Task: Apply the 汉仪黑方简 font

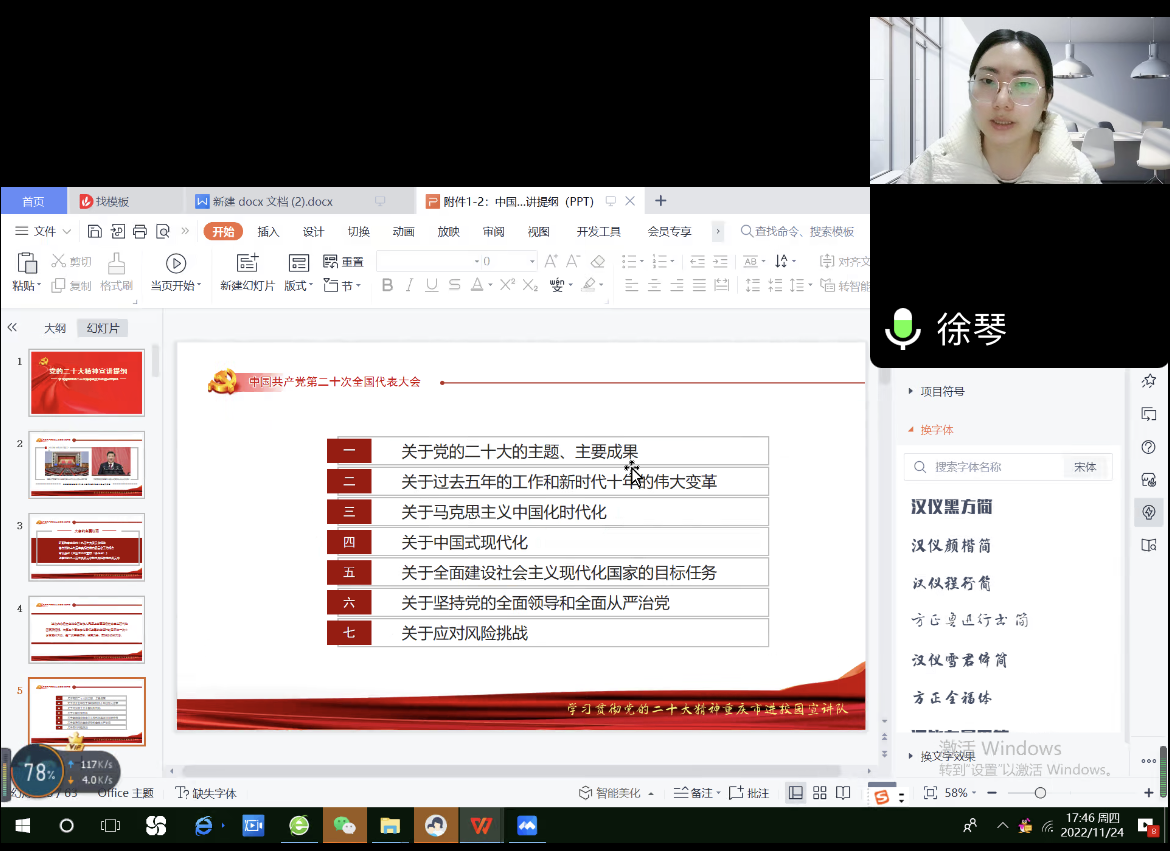Action: click(951, 507)
